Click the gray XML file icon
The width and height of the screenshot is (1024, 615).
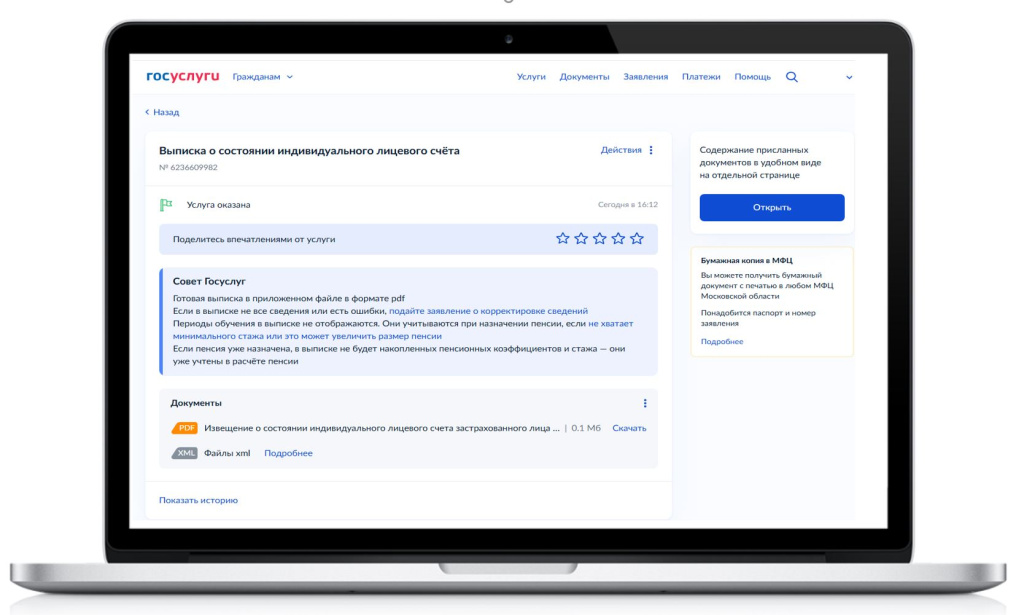(185, 453)
